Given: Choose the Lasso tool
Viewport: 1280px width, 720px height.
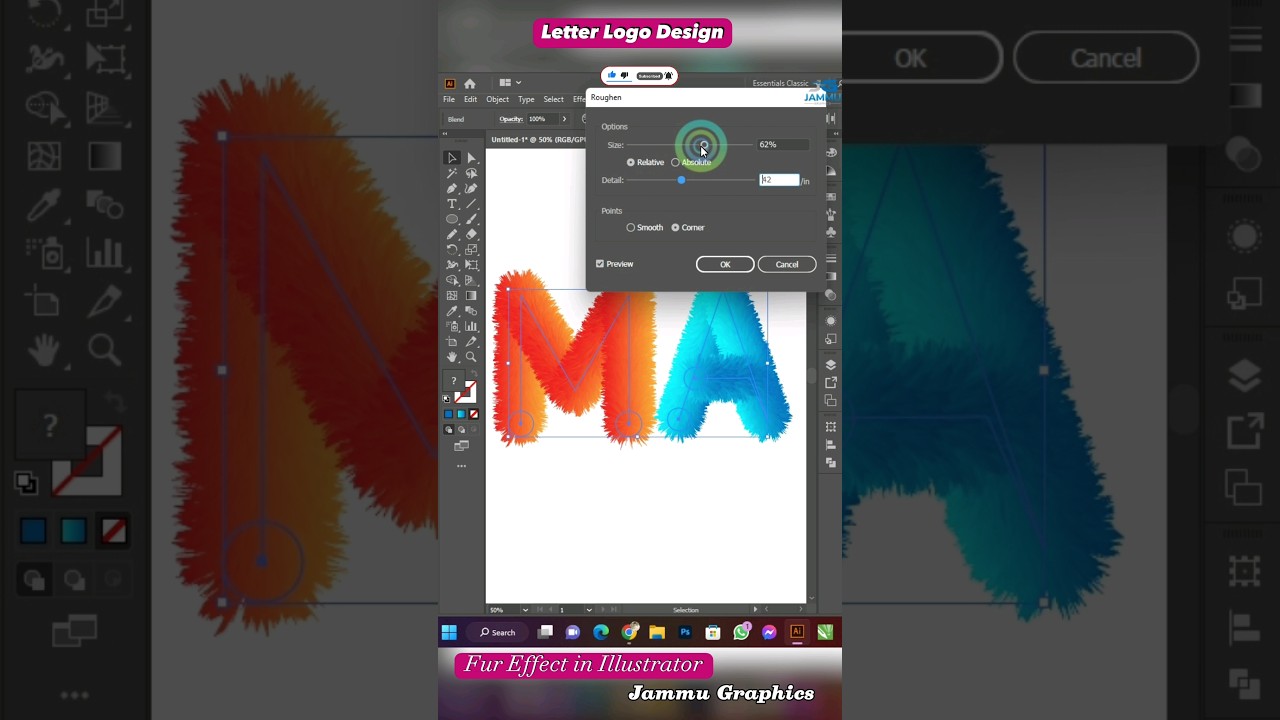Looking at the screenshot, I should pos(471,173).
